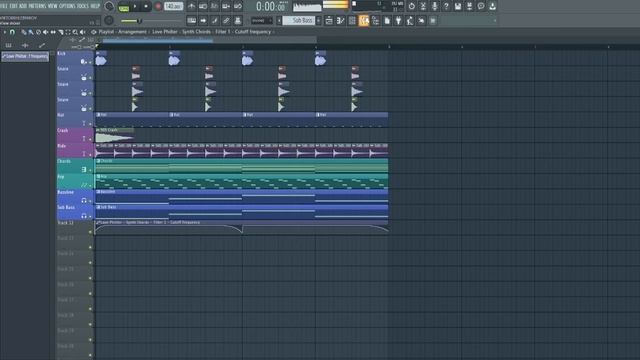Click the microphone recording icon
The image size is (640, 360).
pos(434,6)
